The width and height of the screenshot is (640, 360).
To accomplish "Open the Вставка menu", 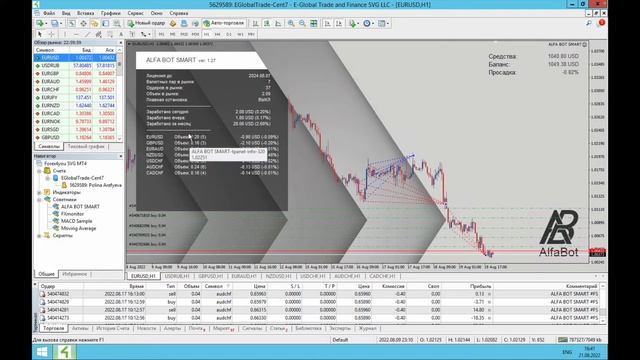I will 85,13.
